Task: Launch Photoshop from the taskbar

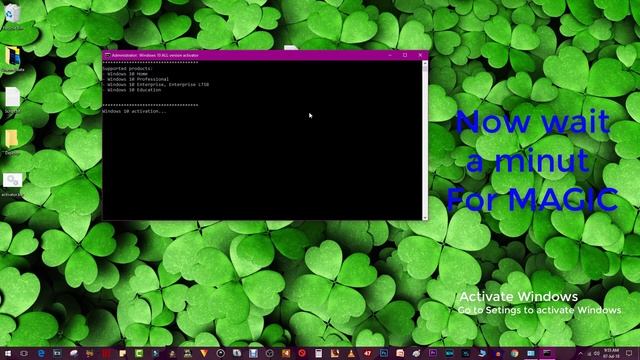Action: coord(384,353)
